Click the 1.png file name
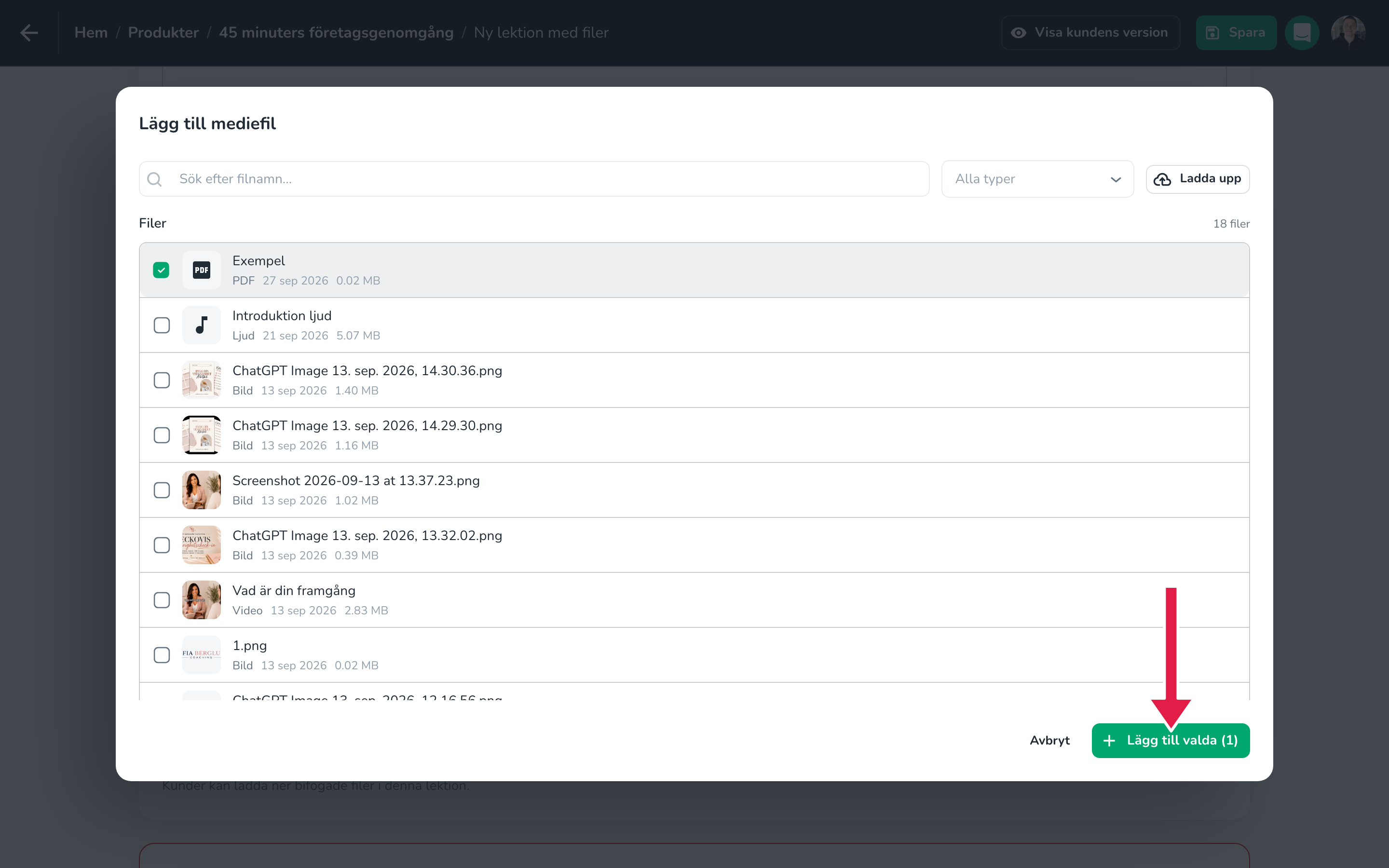1389x868 pixels. [250, 646]
